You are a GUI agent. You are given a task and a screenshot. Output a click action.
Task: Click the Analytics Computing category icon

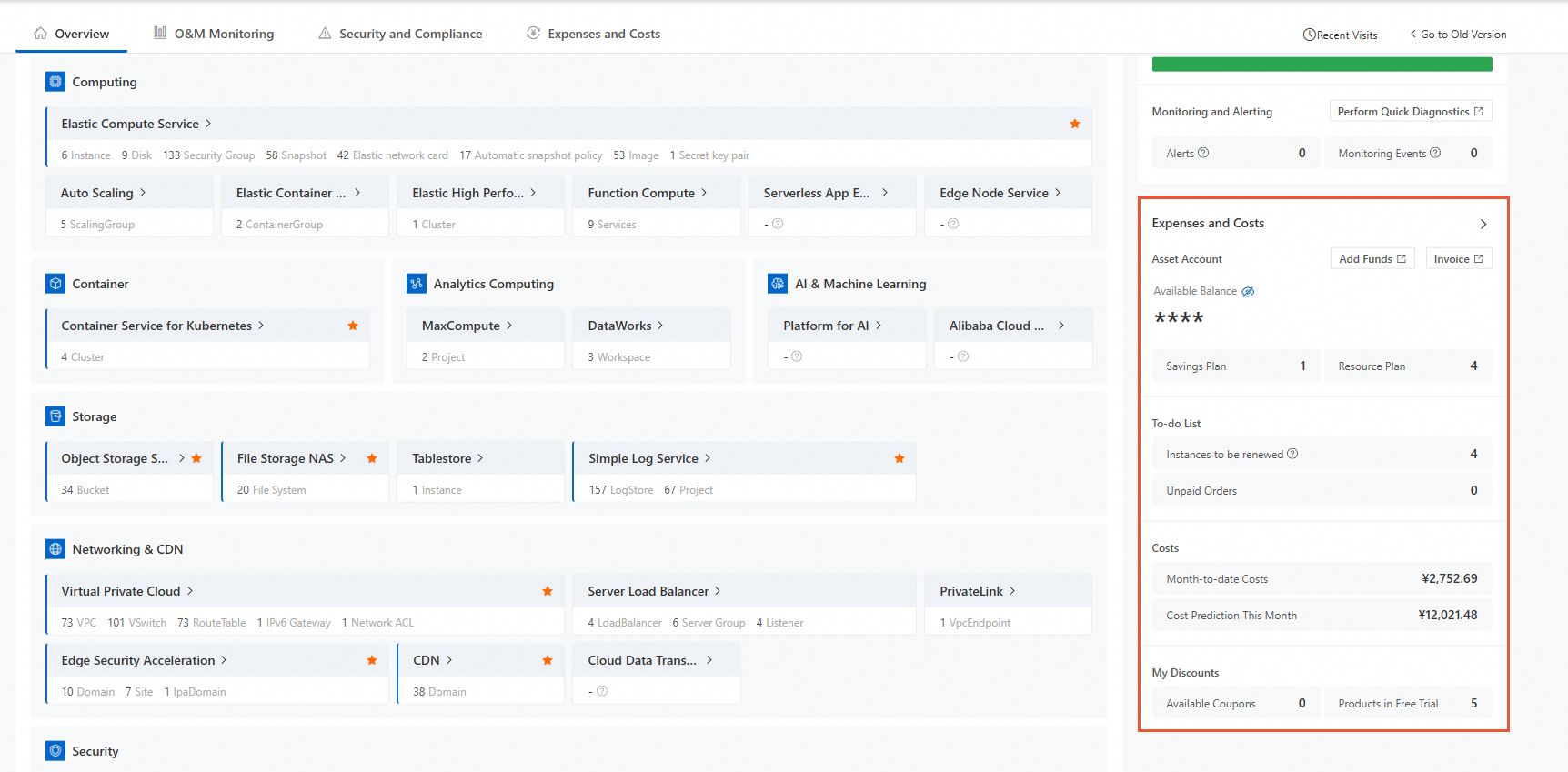pyautogui.click(x=417, y=284)
